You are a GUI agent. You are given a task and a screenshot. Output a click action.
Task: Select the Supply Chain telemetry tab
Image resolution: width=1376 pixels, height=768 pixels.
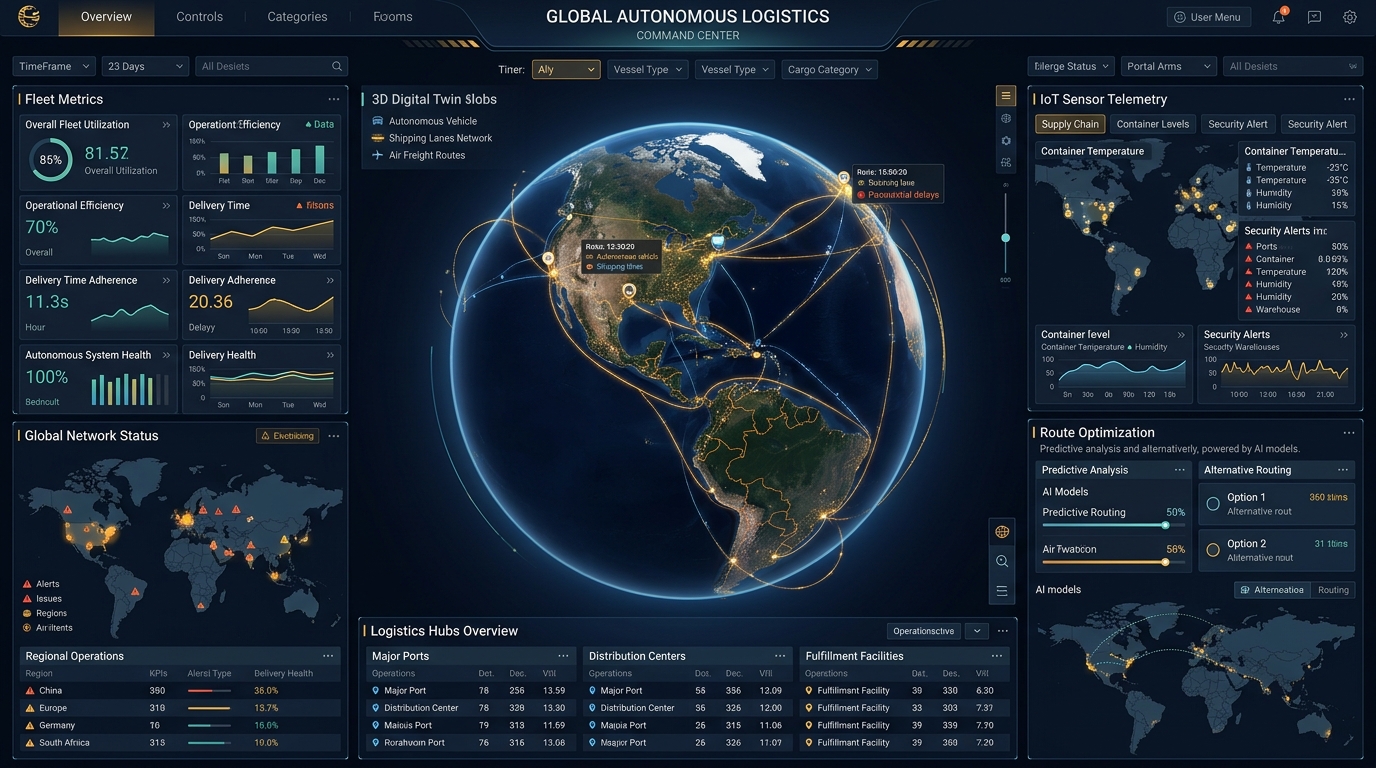(1070, 124)
